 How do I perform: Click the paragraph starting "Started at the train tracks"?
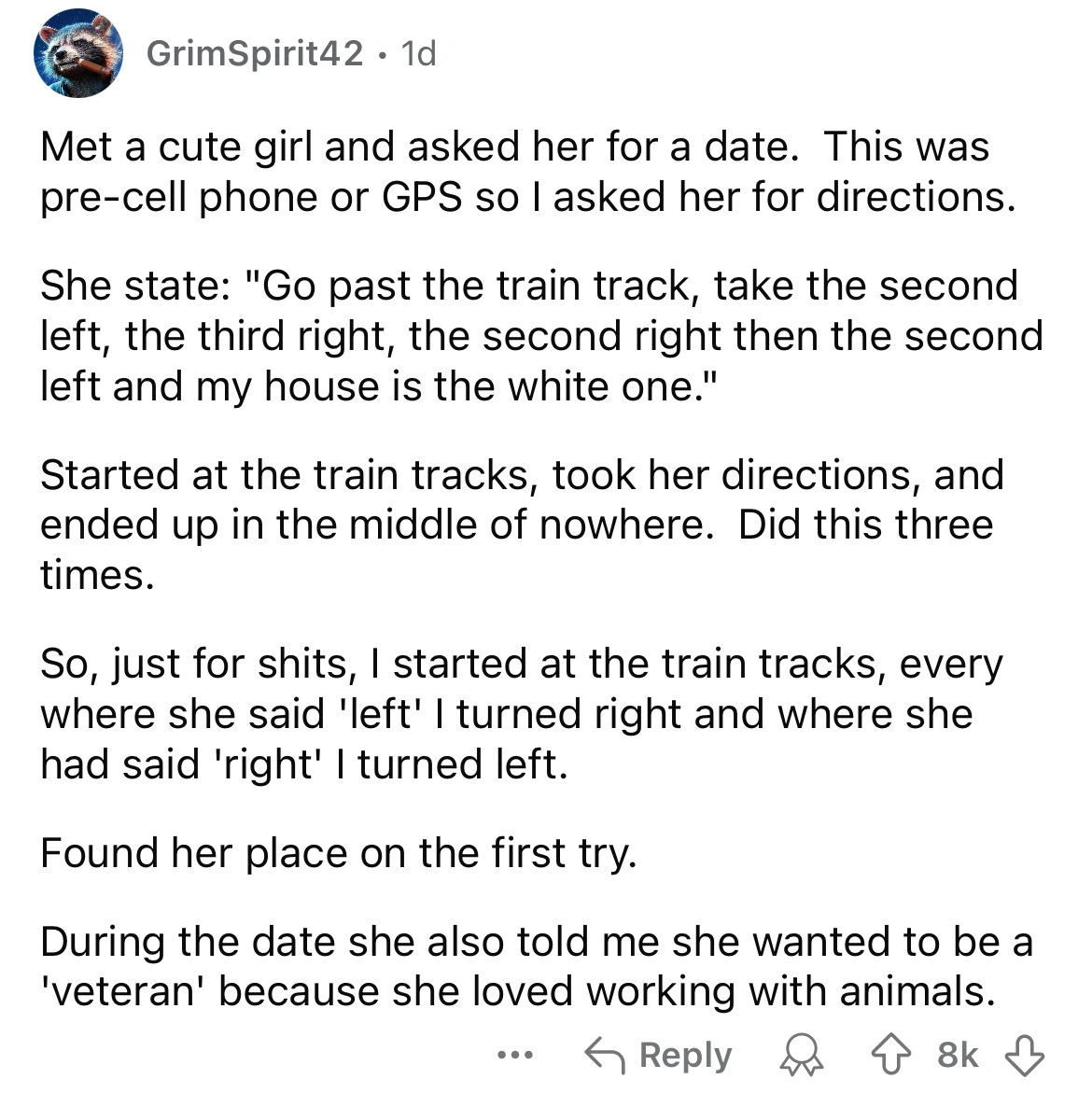[521, 525]
